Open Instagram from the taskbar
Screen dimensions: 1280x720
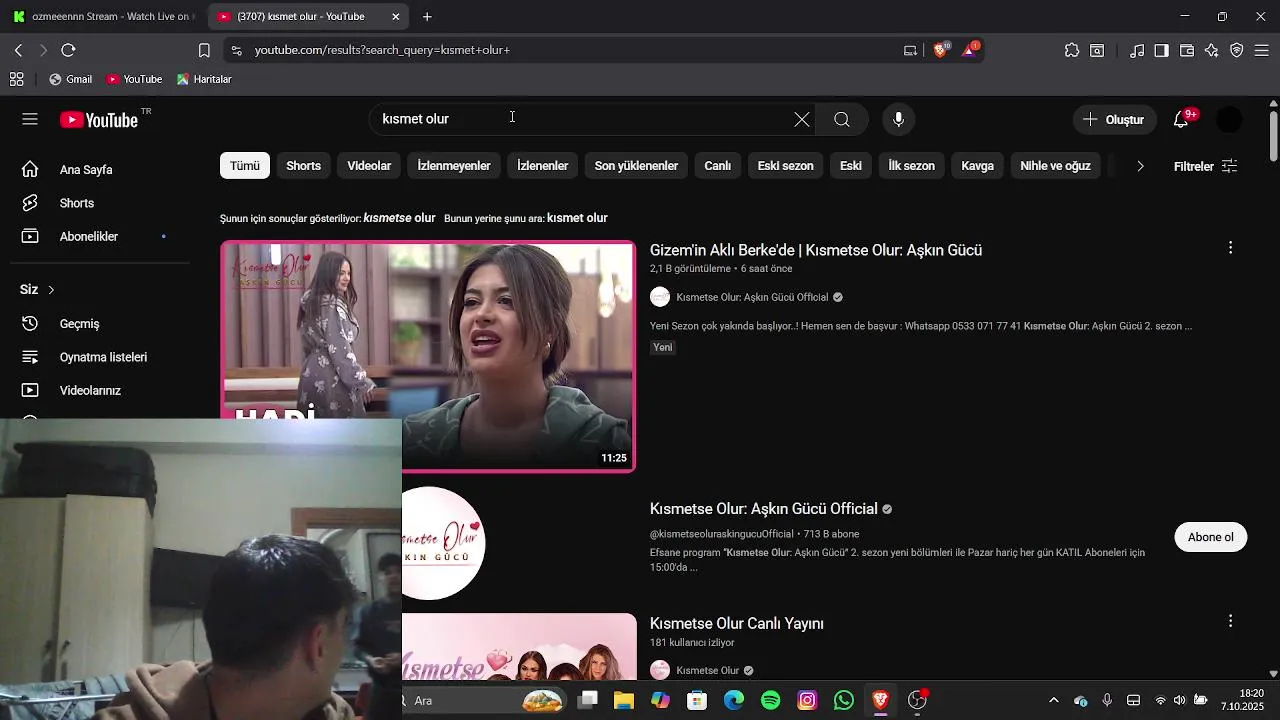tap(807, 700)
